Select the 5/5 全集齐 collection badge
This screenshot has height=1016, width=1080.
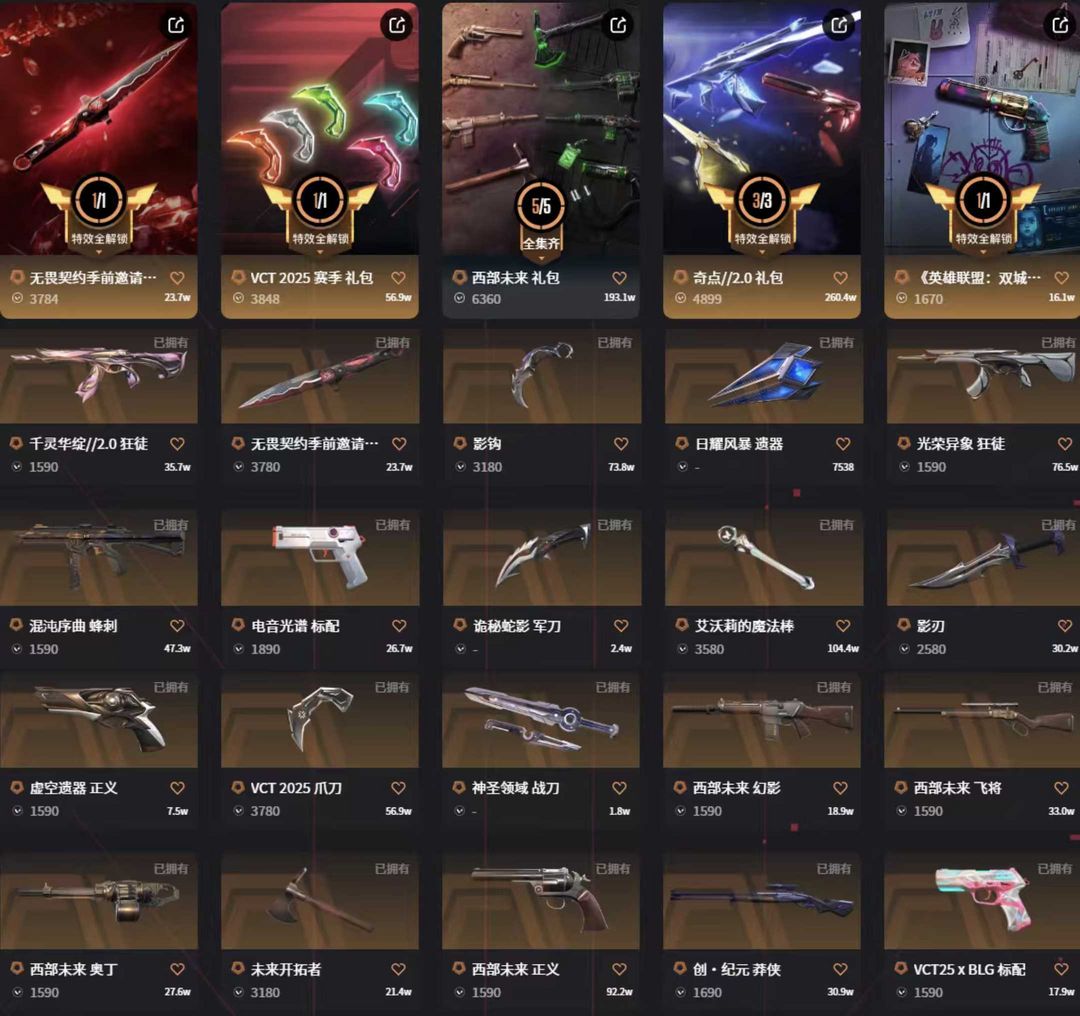click(x=541, y=216)
